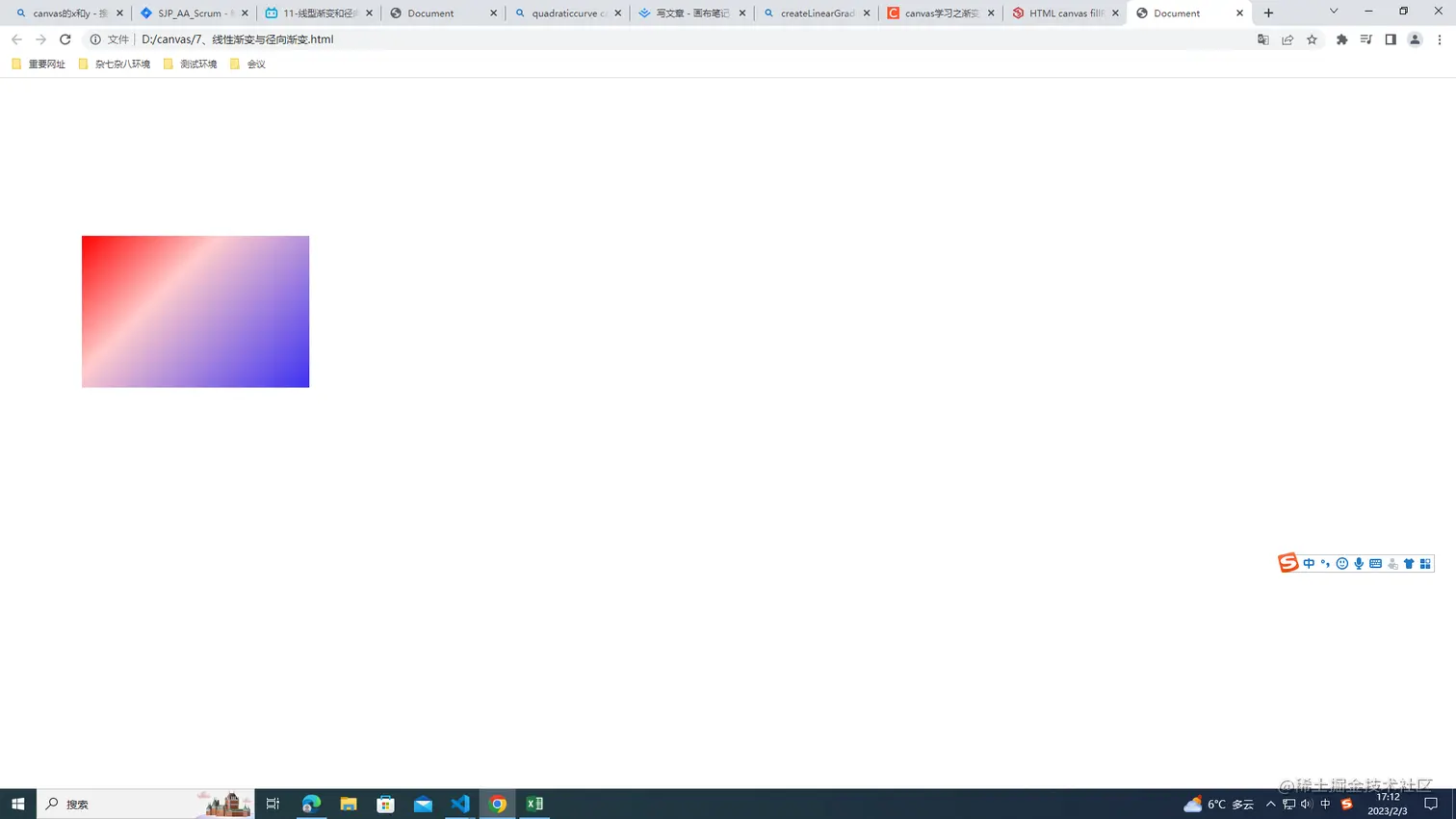
Task: Open '重要网址' bookmarks folder
Action: click(x=39, y=64)
